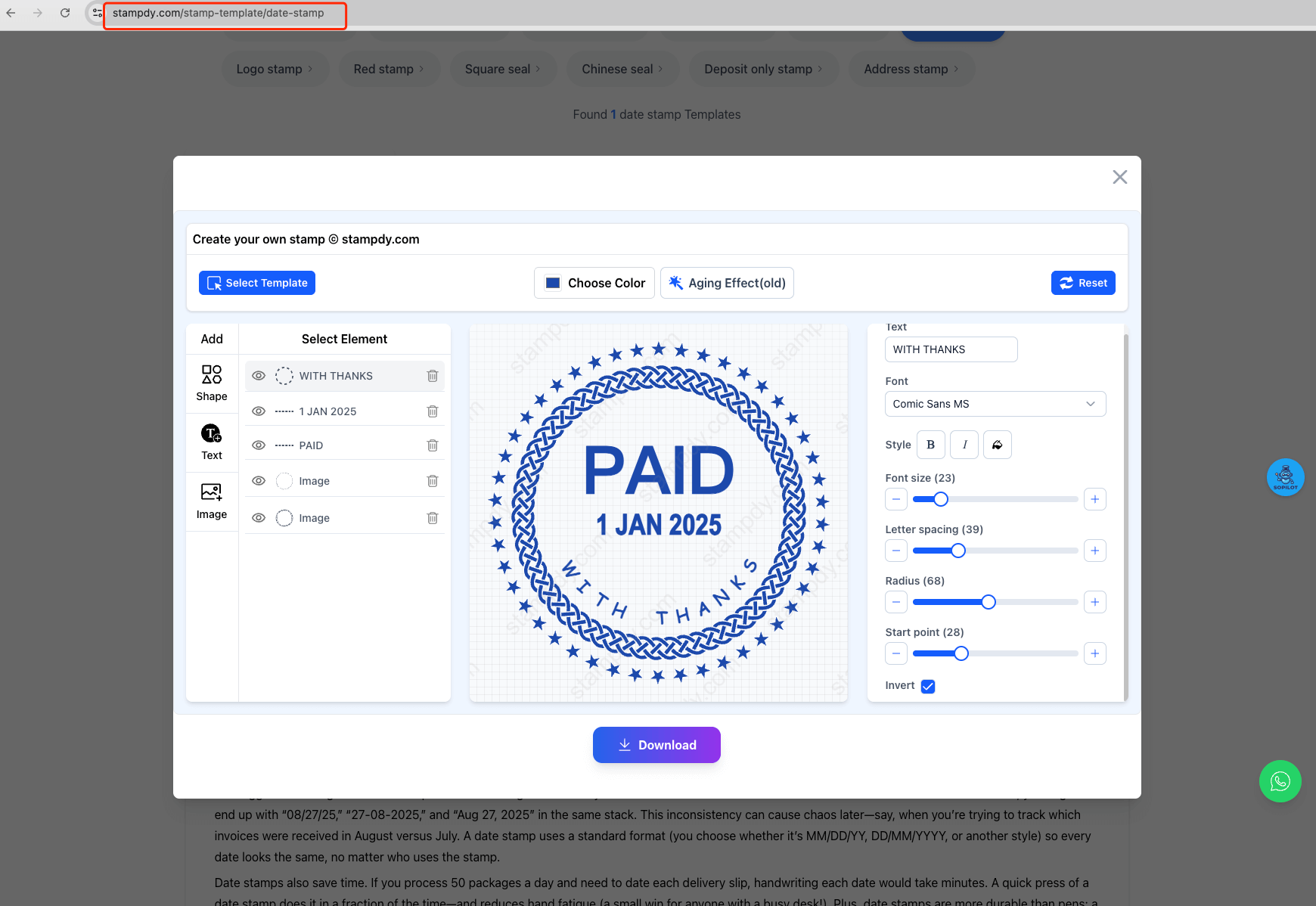Delete the 1 JAN 2025 element

(432, 411)
